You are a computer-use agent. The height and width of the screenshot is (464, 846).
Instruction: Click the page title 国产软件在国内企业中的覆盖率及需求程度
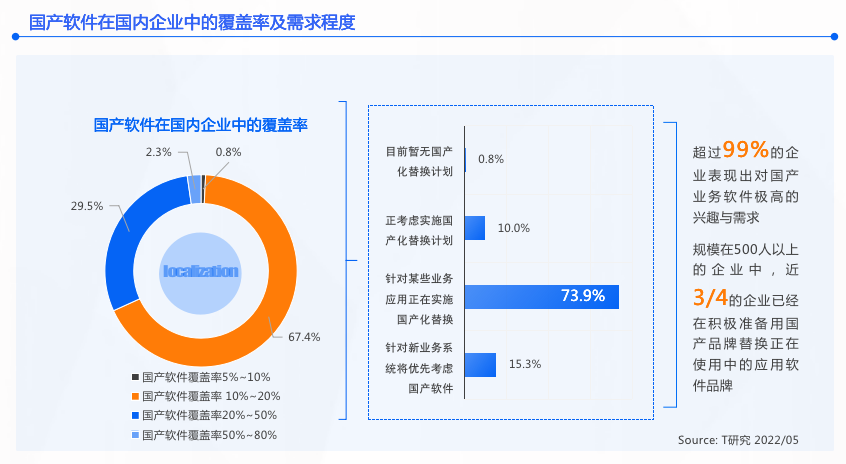(x=192, y=22)
